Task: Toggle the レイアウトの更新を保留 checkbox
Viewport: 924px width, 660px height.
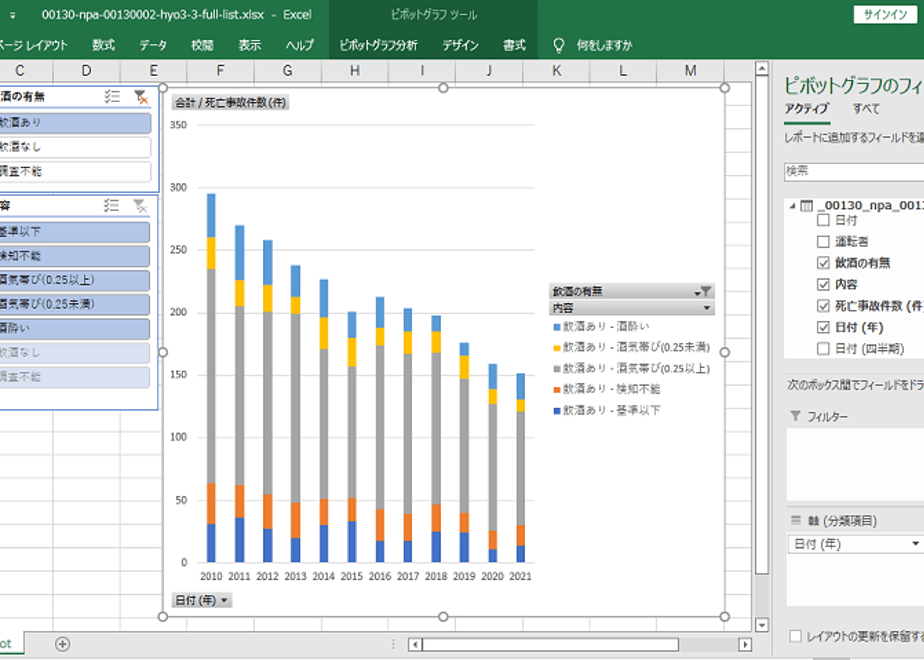Action: pyautogui.click(x=796, y=636)
